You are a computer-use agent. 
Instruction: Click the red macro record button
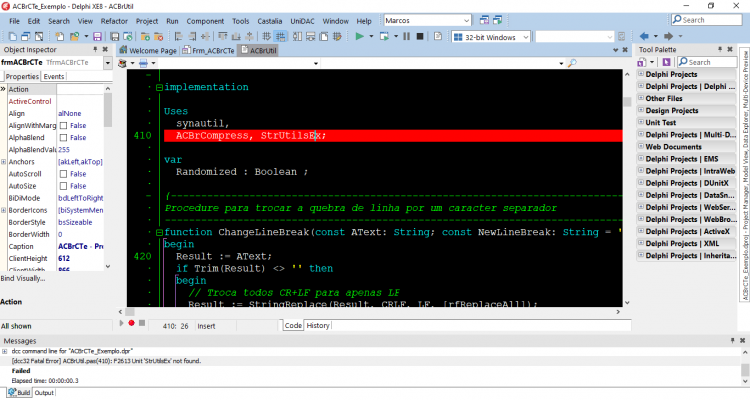(x=132, y=323)
